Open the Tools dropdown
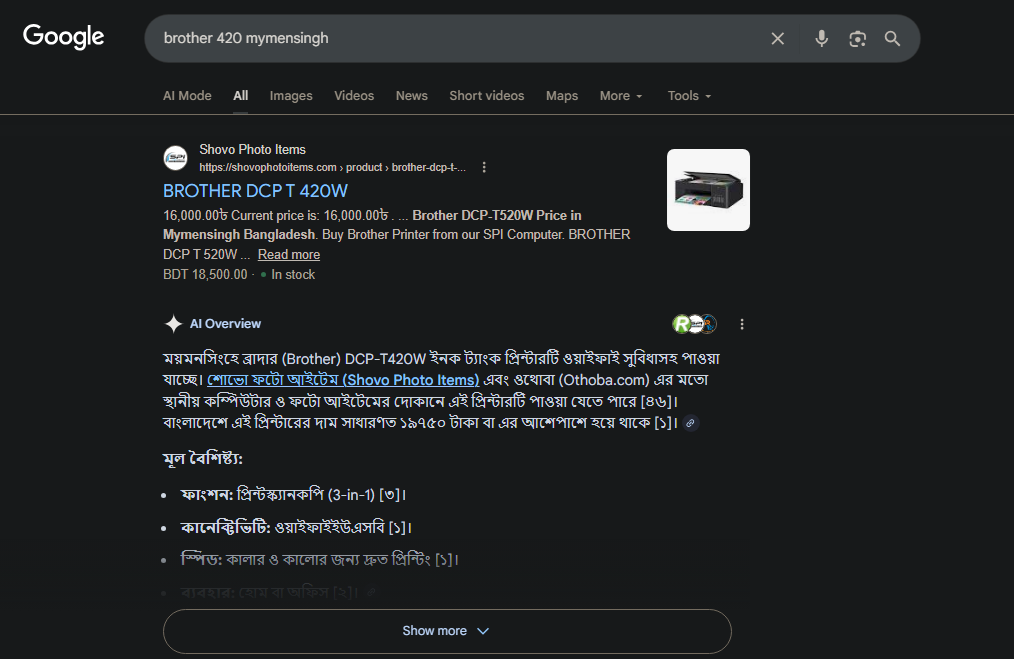This screenshot has width=1014, height=659. click(689, 96)
